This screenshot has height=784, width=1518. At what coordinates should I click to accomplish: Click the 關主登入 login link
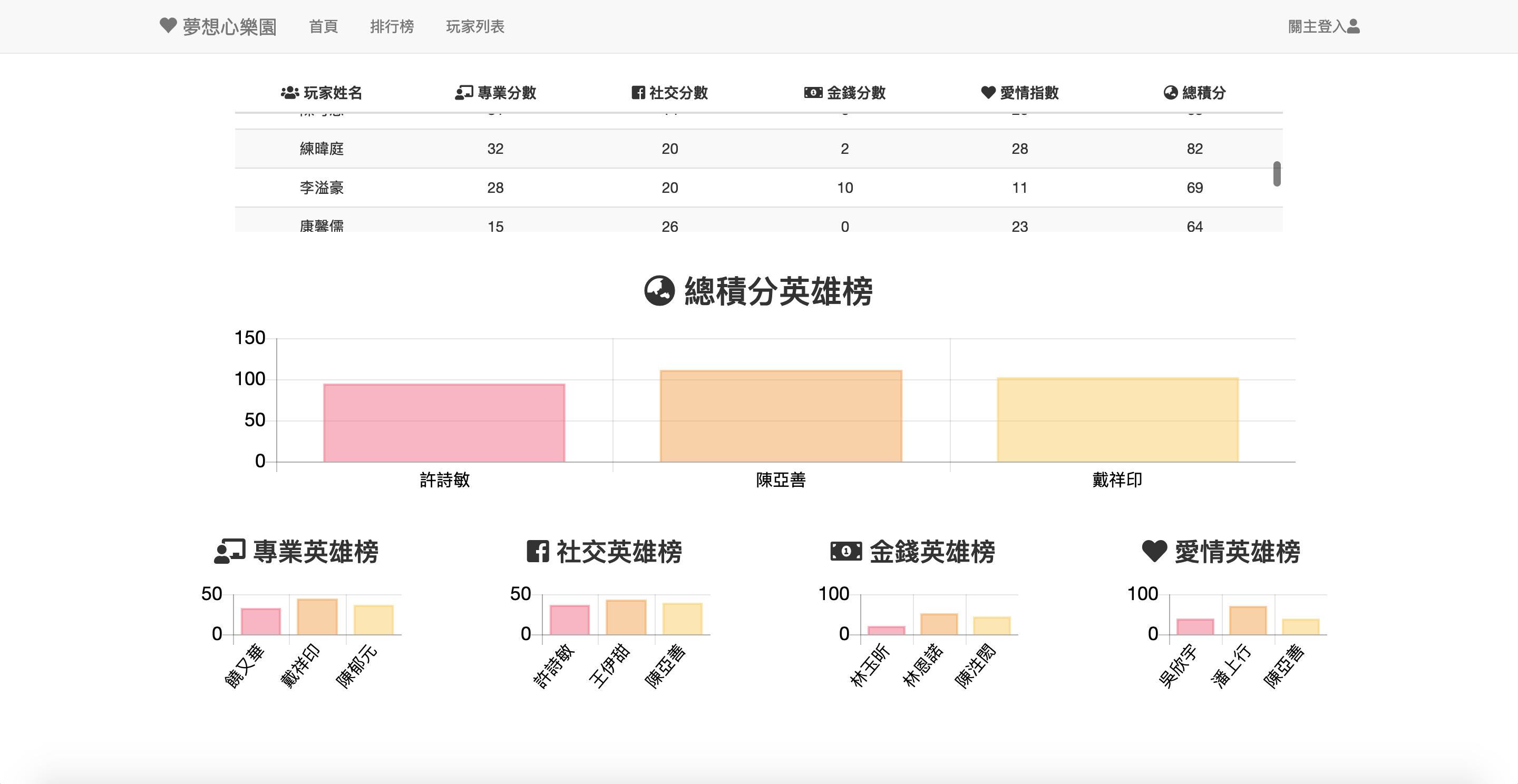1317,26
